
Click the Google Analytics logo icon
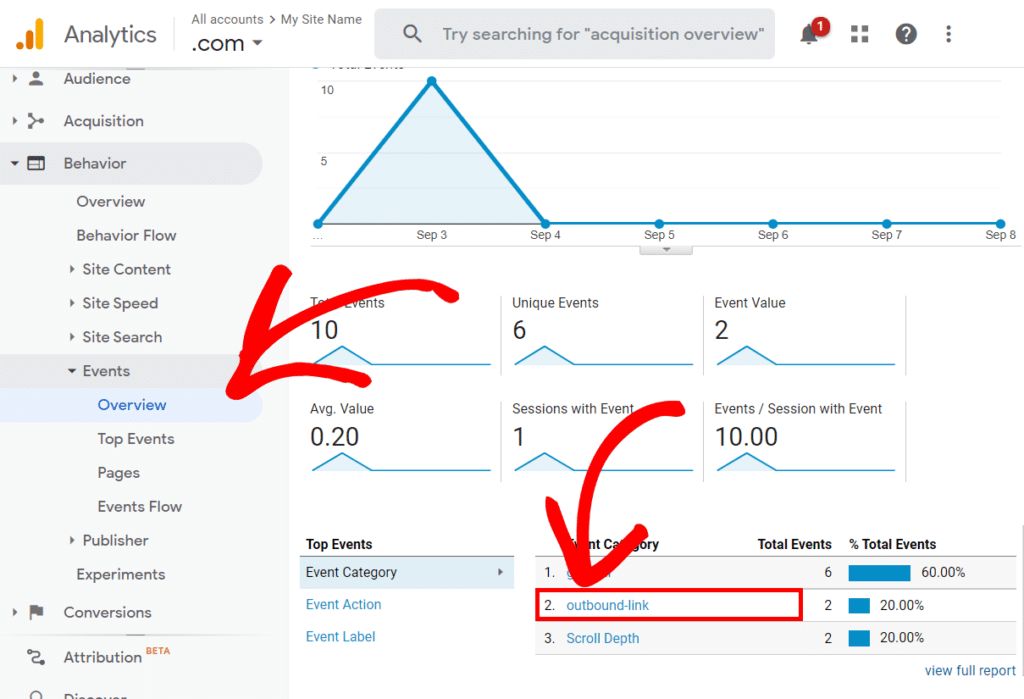29,33
